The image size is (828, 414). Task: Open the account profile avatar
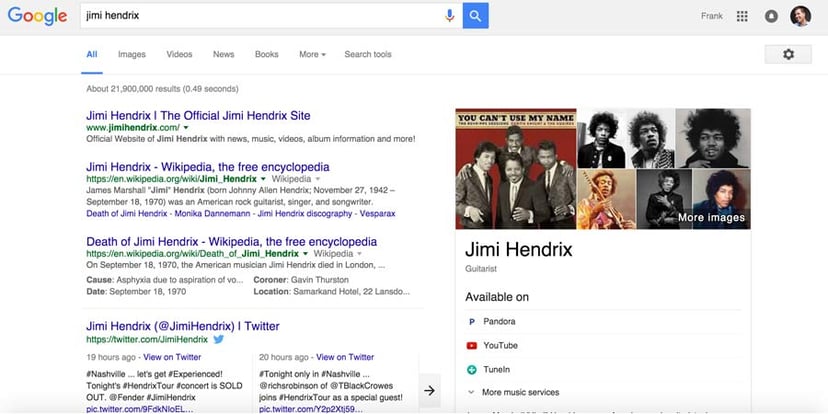point(800,16)
